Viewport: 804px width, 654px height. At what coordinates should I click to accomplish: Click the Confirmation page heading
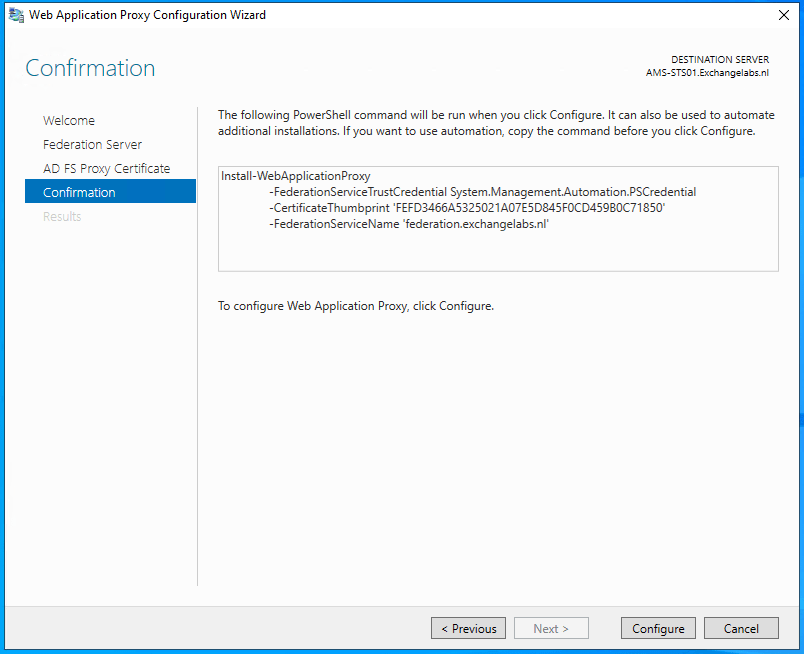click(x=90, y=68)
